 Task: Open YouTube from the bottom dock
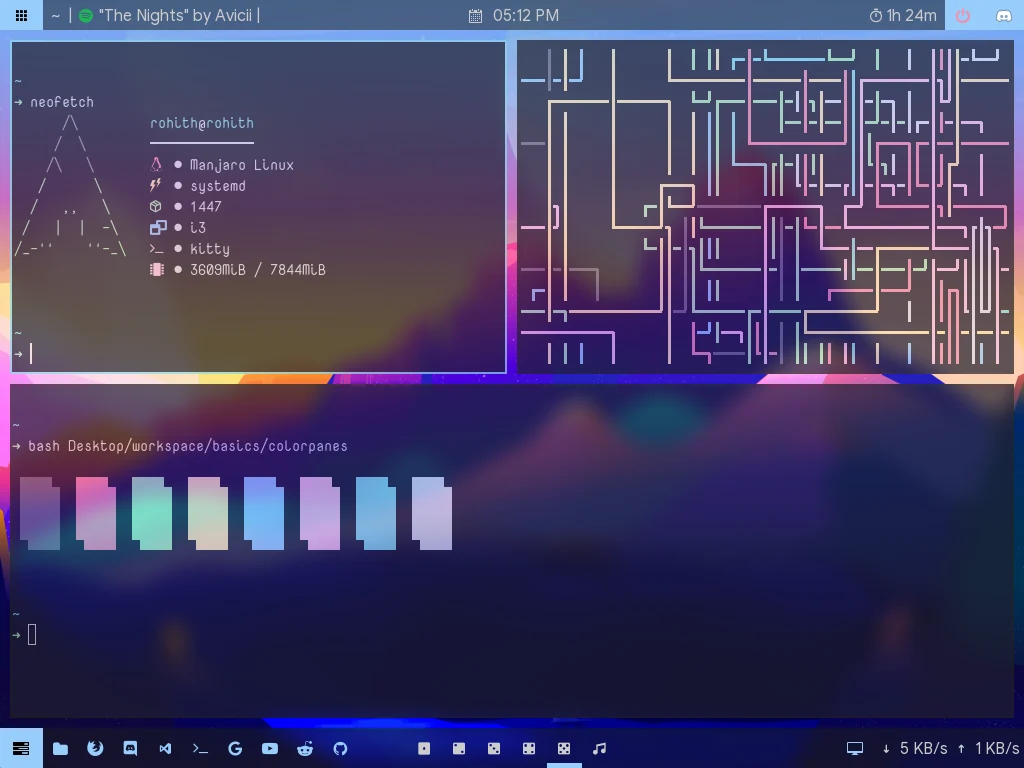[269, 748]
